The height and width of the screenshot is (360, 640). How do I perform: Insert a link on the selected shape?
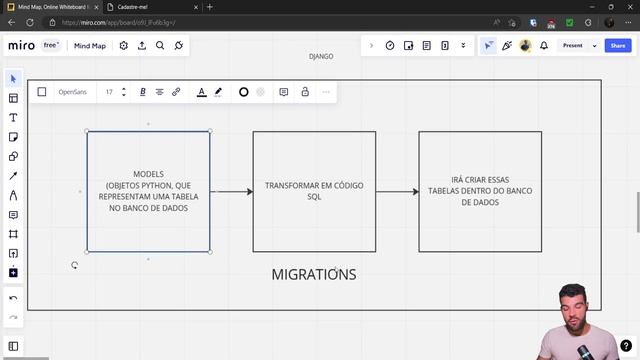(x=176, y=92)
